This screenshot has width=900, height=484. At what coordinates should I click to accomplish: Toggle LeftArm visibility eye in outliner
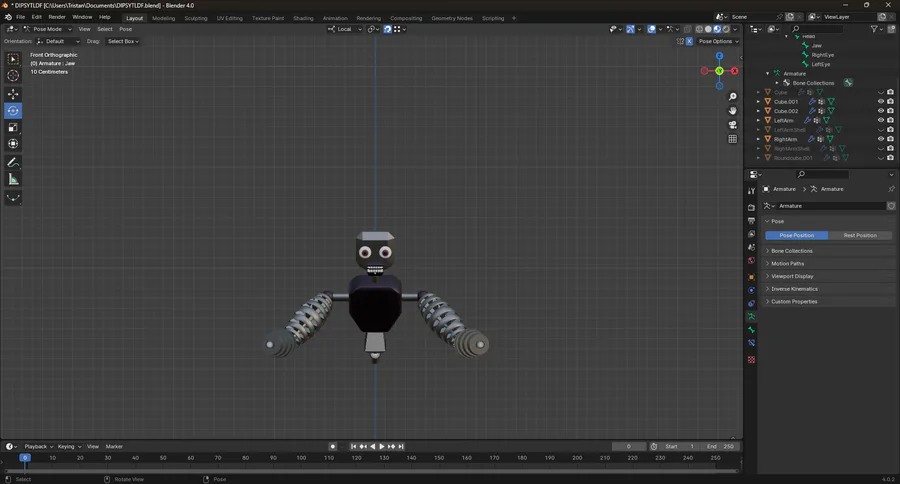pos(881,120)
